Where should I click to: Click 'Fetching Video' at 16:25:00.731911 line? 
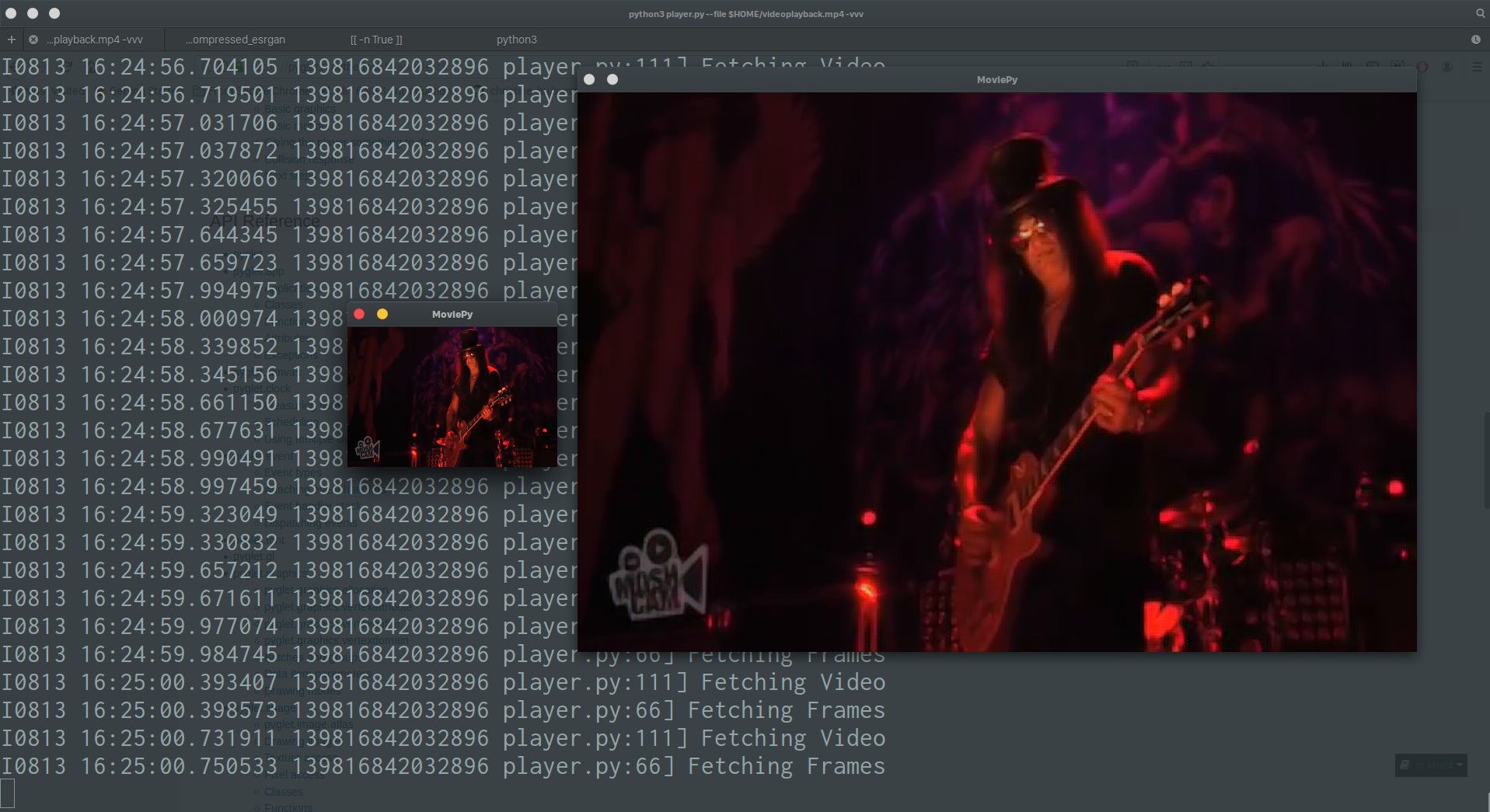(x=793, y=738)
